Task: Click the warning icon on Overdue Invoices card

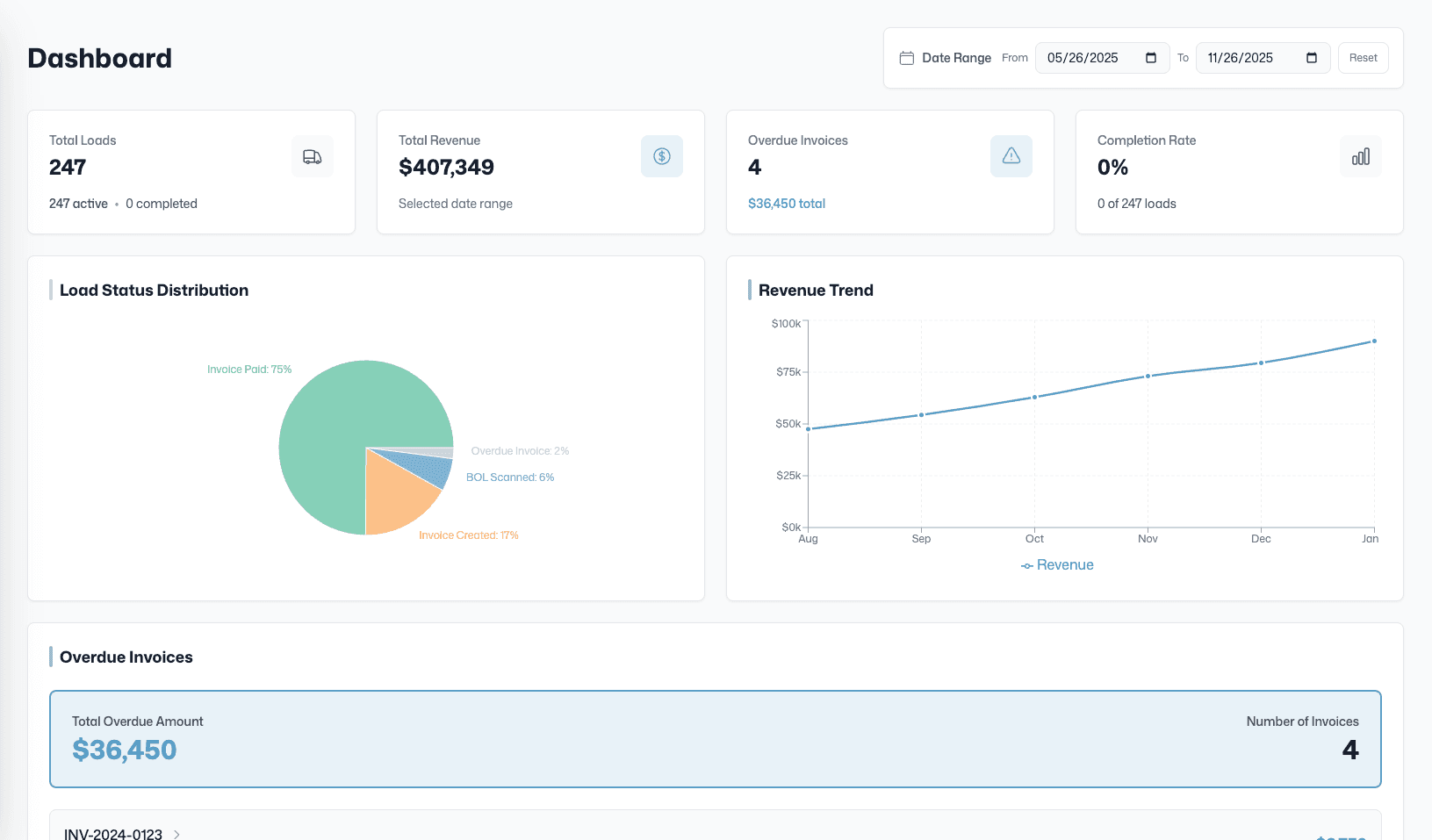Action: (x=1011, y=156)
